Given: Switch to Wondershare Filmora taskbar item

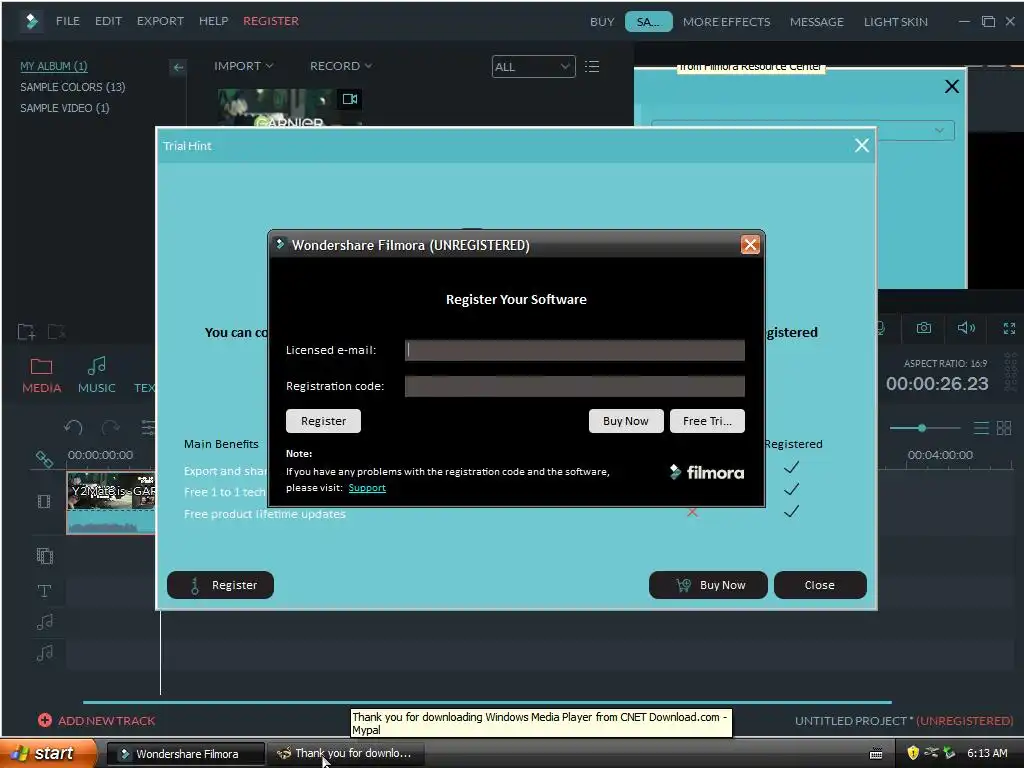Looking at the screenshot, I should pyautogui.click(x=185, y=754).
